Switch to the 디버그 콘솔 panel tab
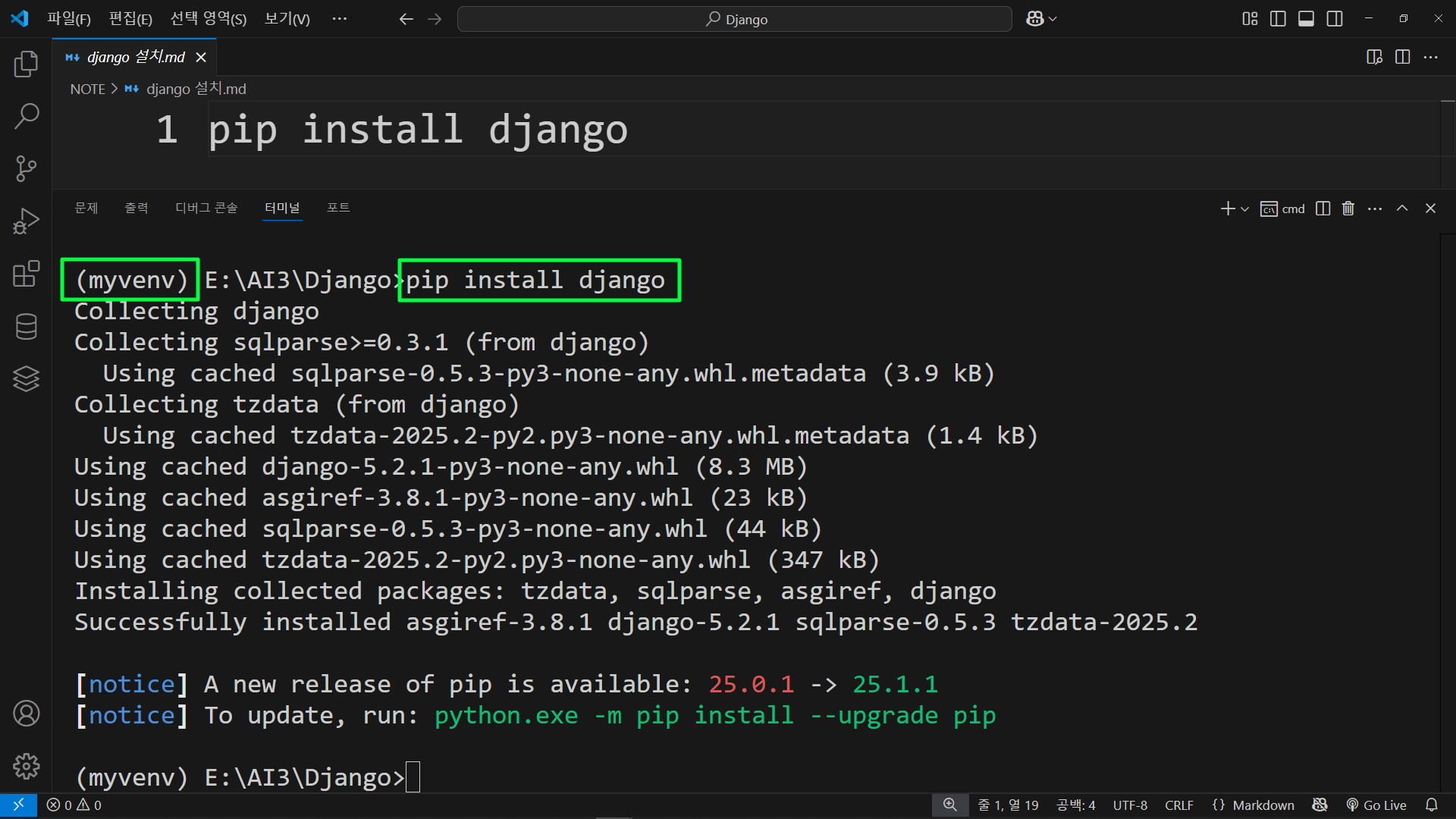 (x=206, y=208)
